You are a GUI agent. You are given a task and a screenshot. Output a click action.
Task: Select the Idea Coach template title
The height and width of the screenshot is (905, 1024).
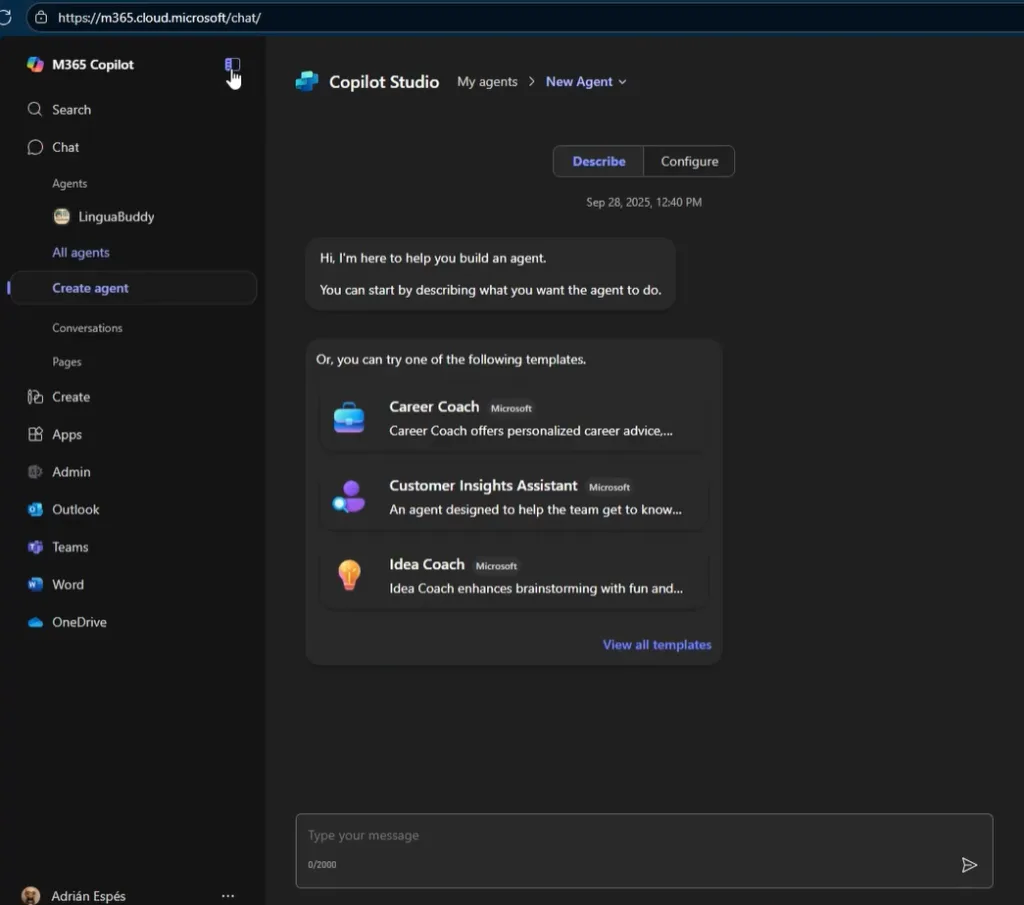pyautogui.click(x=427, y=564)
